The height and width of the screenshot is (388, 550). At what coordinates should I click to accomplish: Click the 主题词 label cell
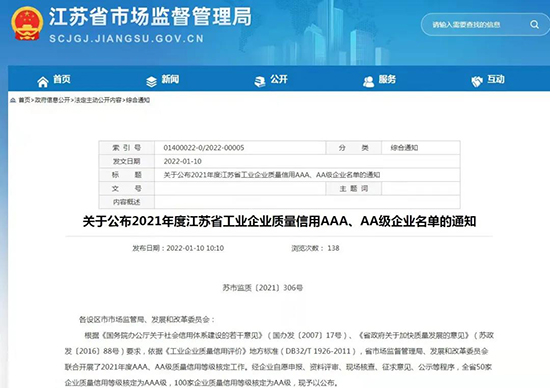pyautogui.click(x=354, y=188)
